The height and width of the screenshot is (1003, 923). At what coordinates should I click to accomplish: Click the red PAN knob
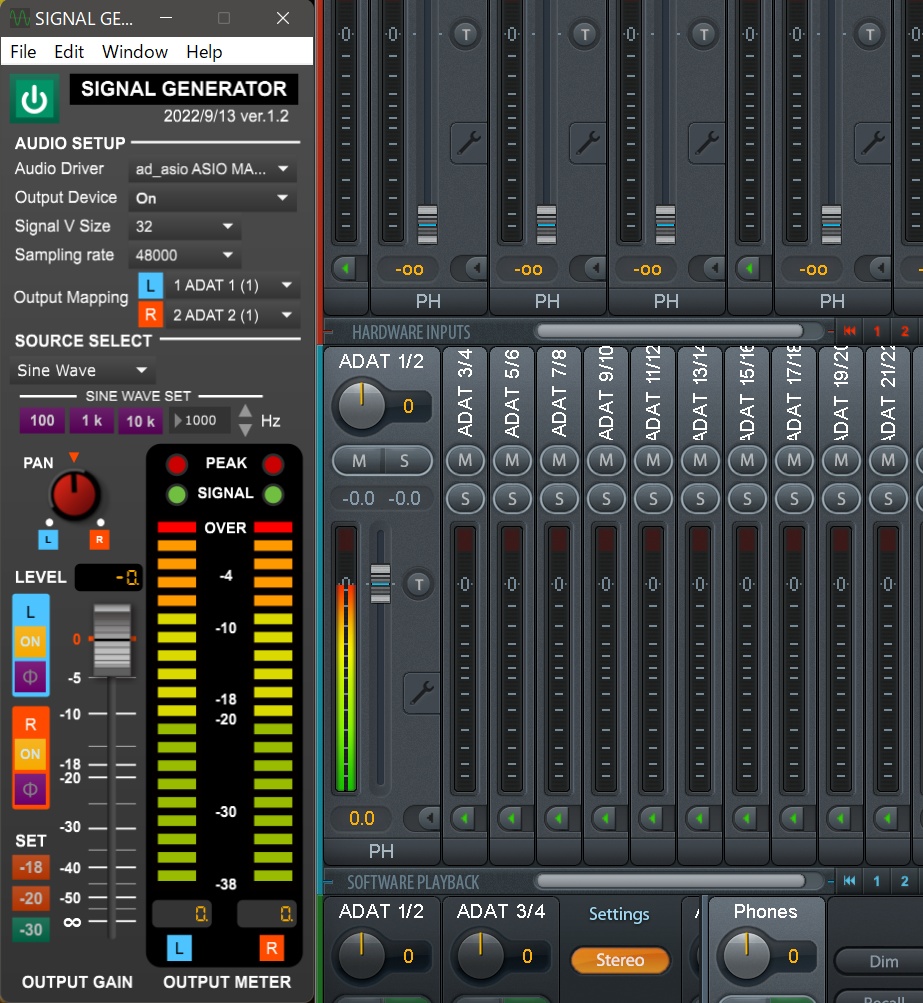(75, 494)
